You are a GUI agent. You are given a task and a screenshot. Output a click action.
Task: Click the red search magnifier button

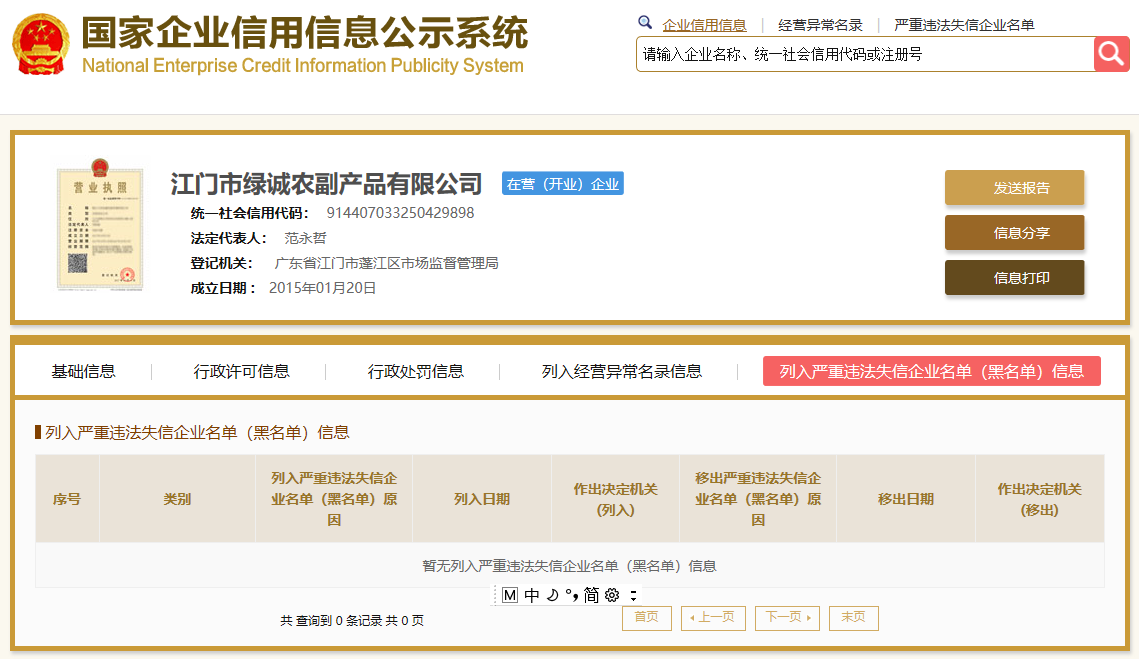point(1111,54)
